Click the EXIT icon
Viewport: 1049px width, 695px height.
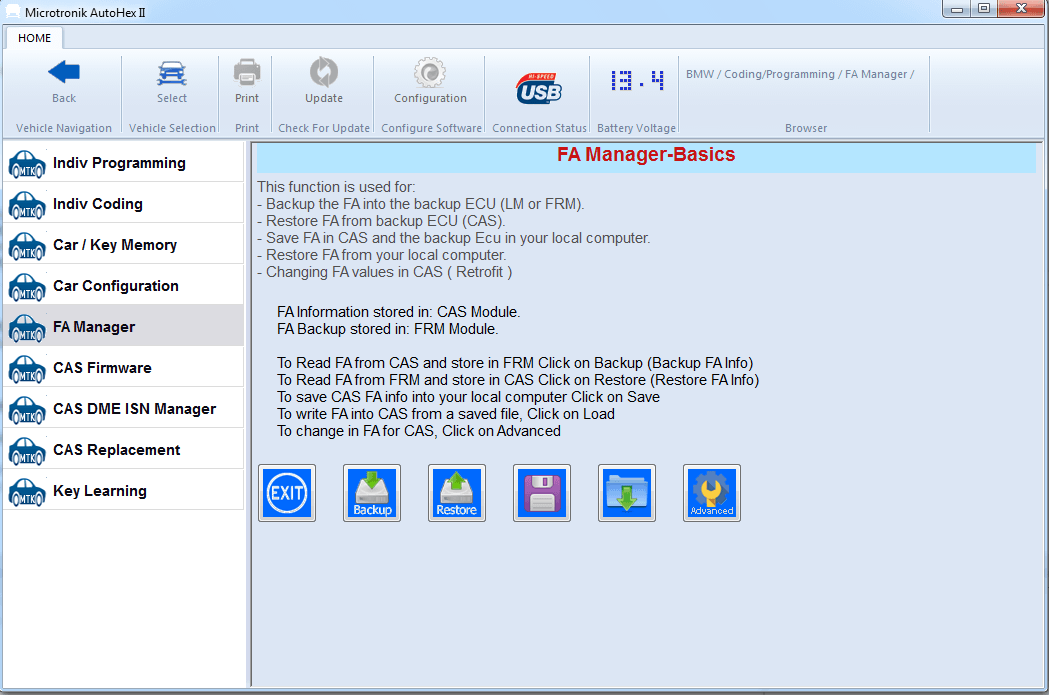tap(287, 492)
